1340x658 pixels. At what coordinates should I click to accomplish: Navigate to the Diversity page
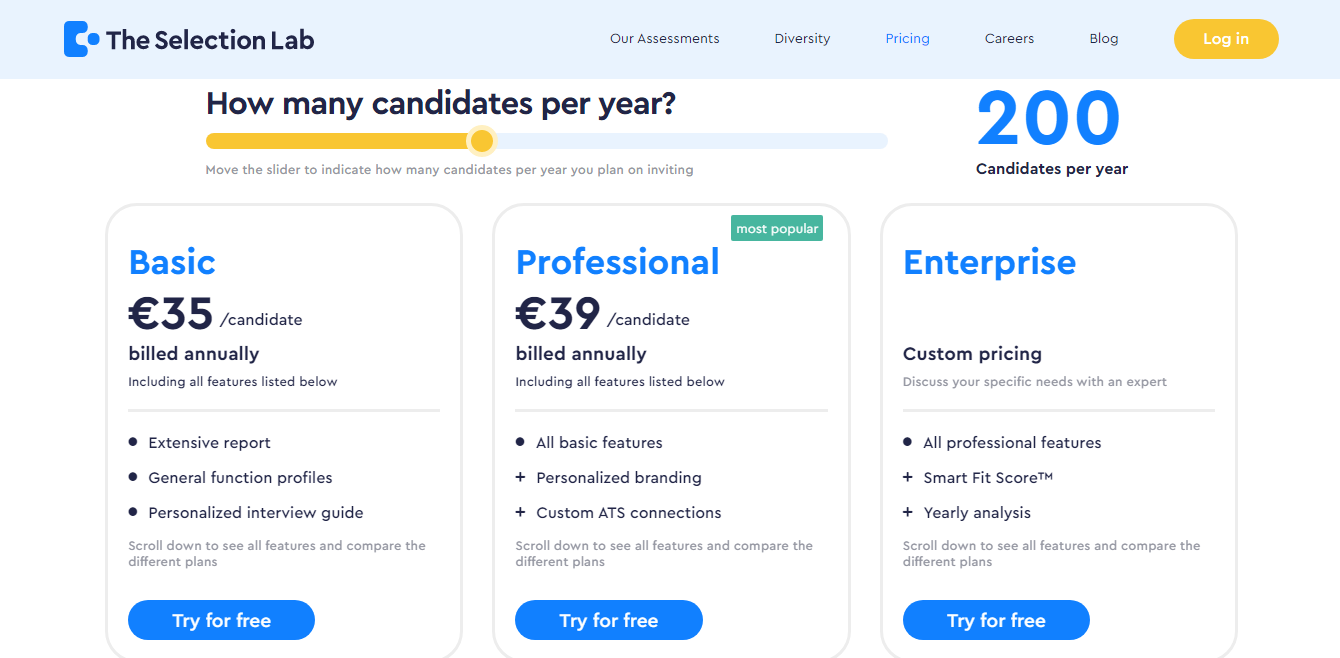(x=802, y=38)
